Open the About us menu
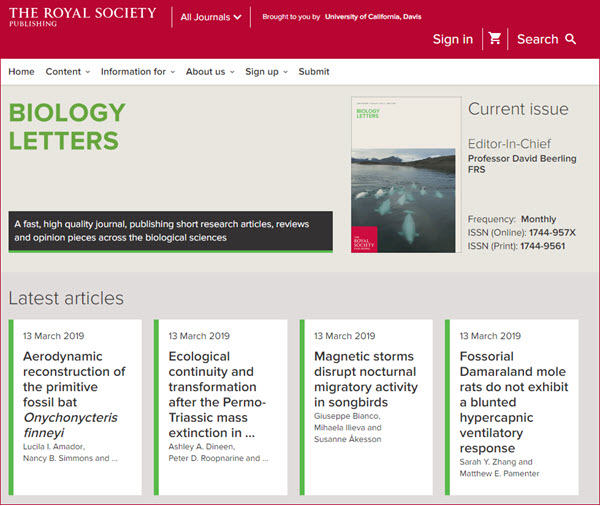 pyautogui.click(x=210, y=72)
